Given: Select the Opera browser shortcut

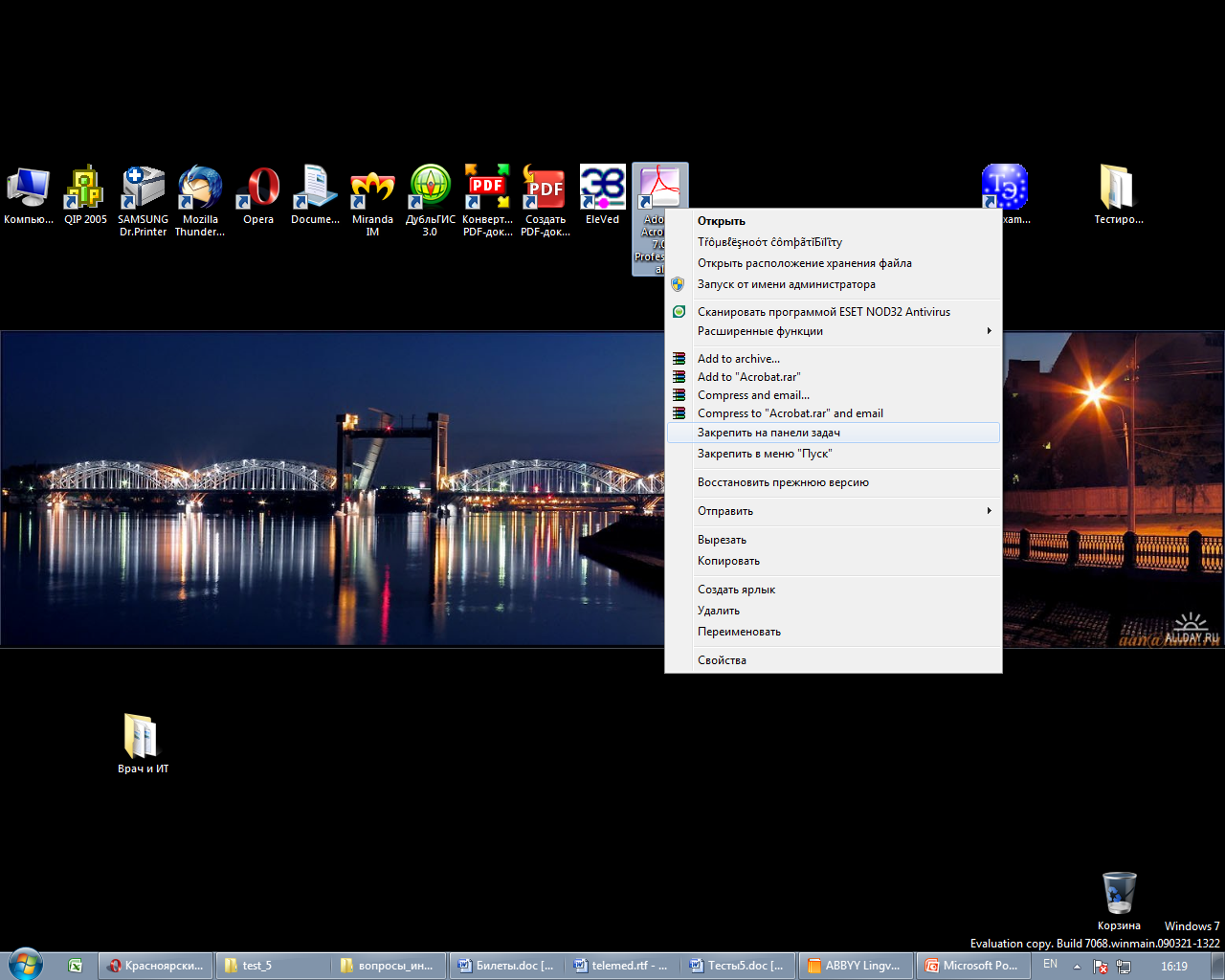Looking at the screenshot, I should [258, 195].
